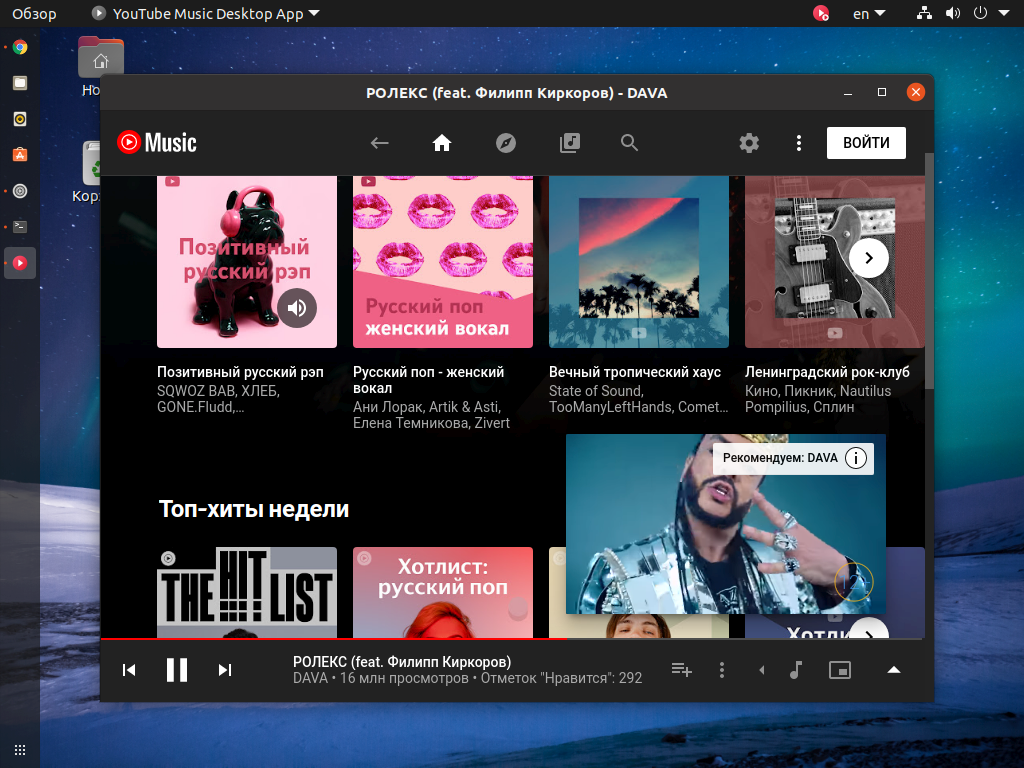Screen dimensions: 1024x768
Task: Click the add to playlist icon
Action: click(x=682, y=670)
